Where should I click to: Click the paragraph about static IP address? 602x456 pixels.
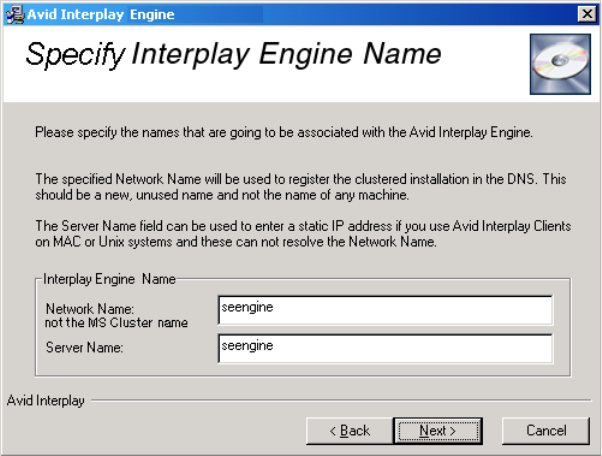coord(303,234)
